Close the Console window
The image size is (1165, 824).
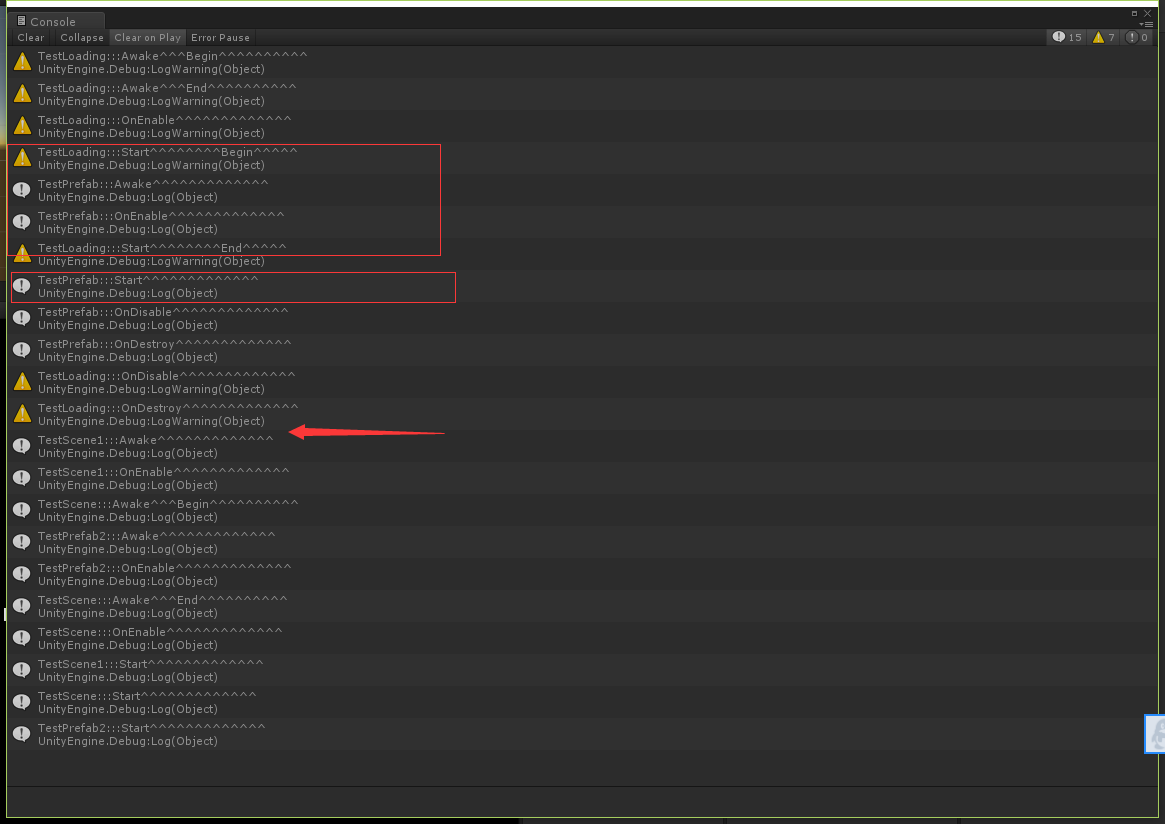(1147, 13)
